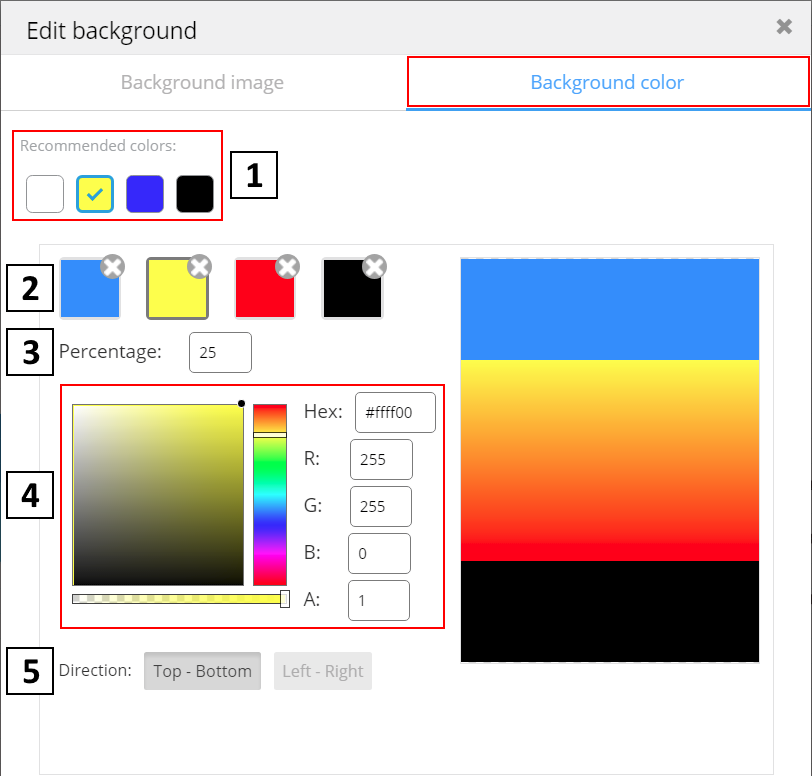Open the Background color tab
Screen dimensions: 812x776
coord(607,83)
